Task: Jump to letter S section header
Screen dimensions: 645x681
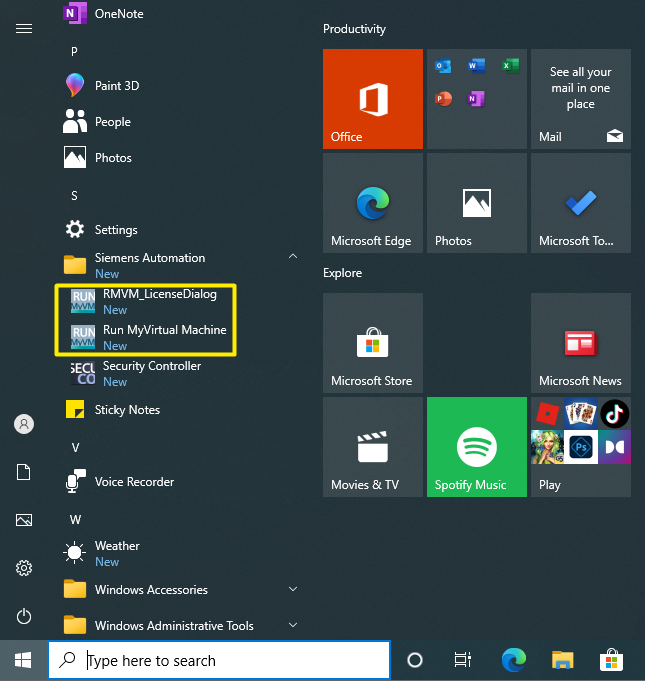Action: (74, 196)
